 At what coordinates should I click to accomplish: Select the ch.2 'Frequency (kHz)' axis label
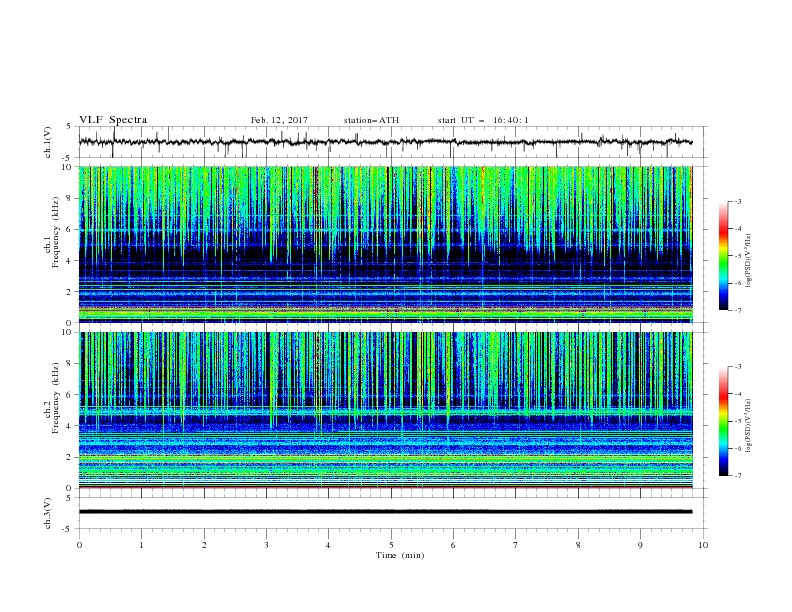[x=56, y=398]
